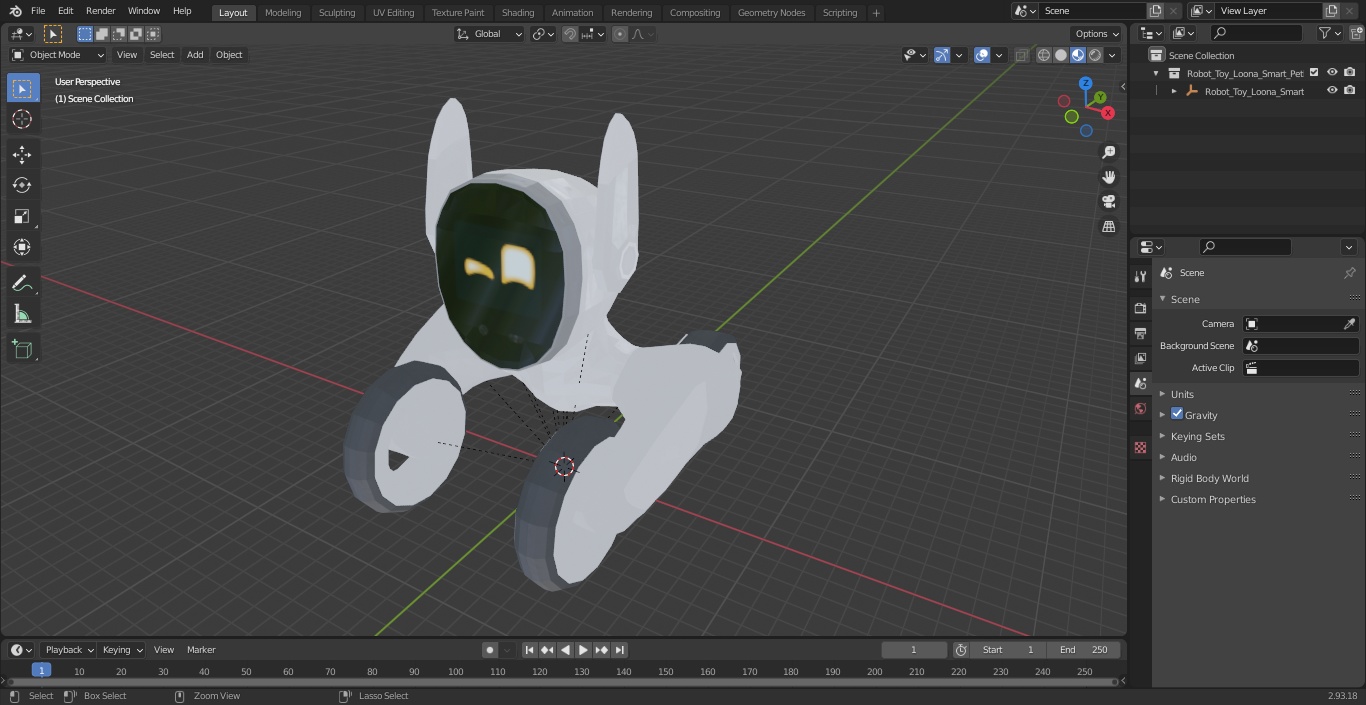Open the Scene properties tab

point(1140,383)
